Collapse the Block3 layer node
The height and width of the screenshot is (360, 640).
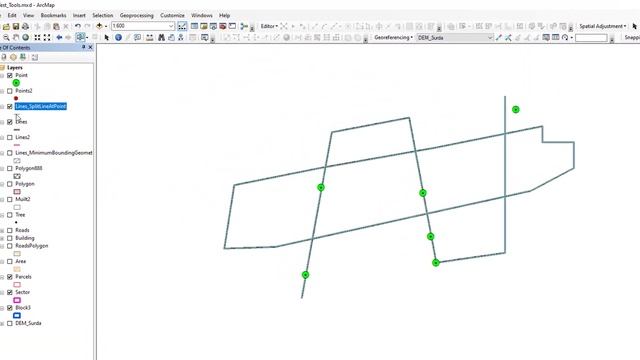(2, 308)
